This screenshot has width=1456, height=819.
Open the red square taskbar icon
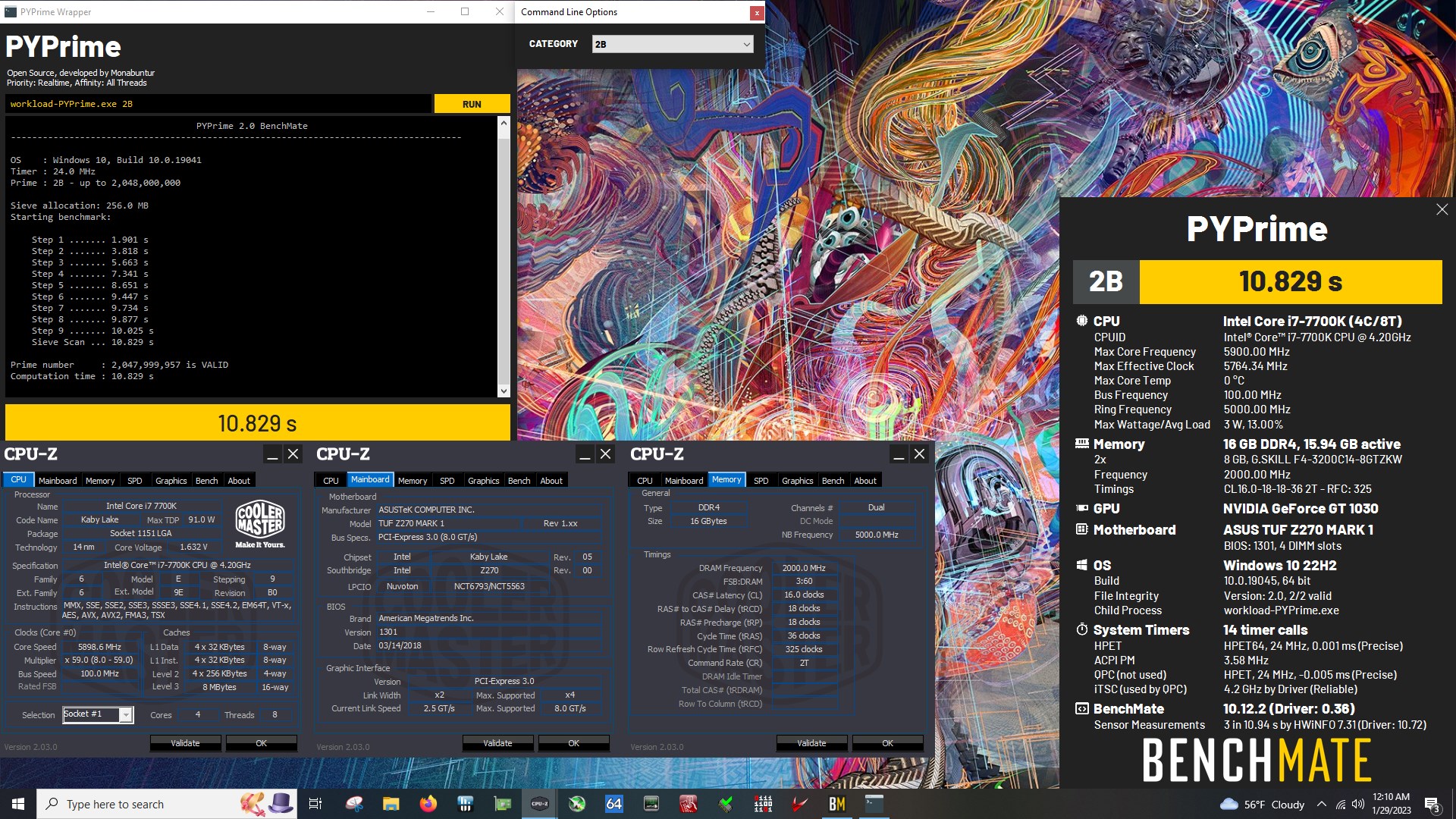(689, 804)
